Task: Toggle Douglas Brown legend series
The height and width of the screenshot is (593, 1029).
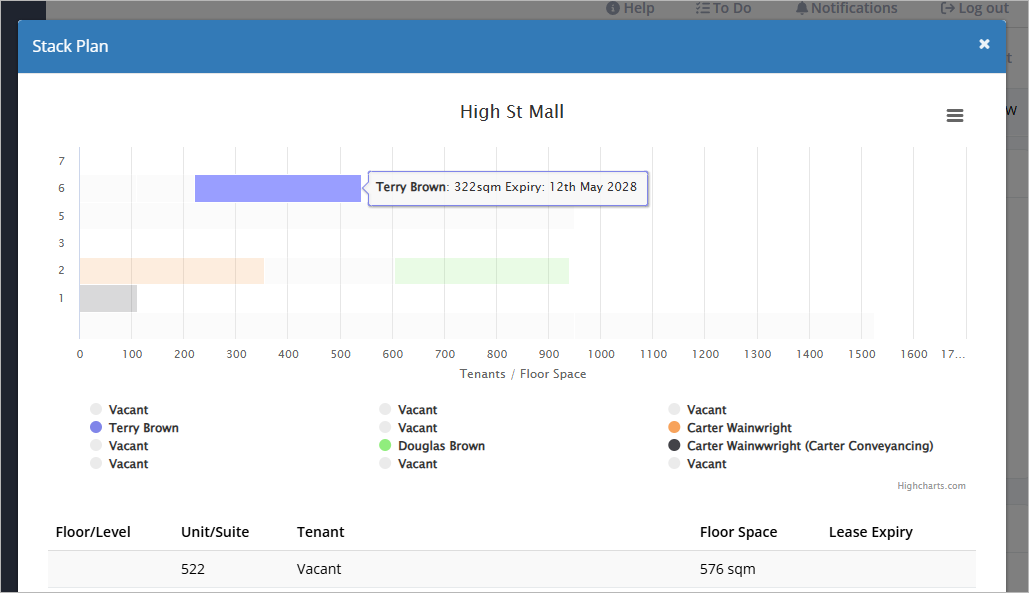Action: (x=432, y=446)
